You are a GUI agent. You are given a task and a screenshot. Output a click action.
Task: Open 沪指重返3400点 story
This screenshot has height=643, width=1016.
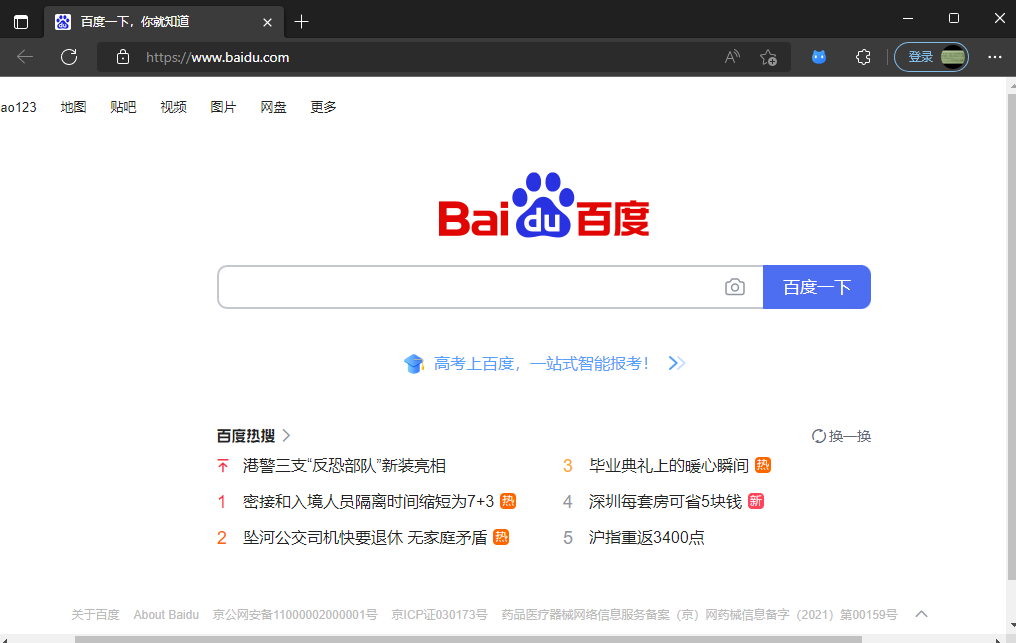click(647, 537)
